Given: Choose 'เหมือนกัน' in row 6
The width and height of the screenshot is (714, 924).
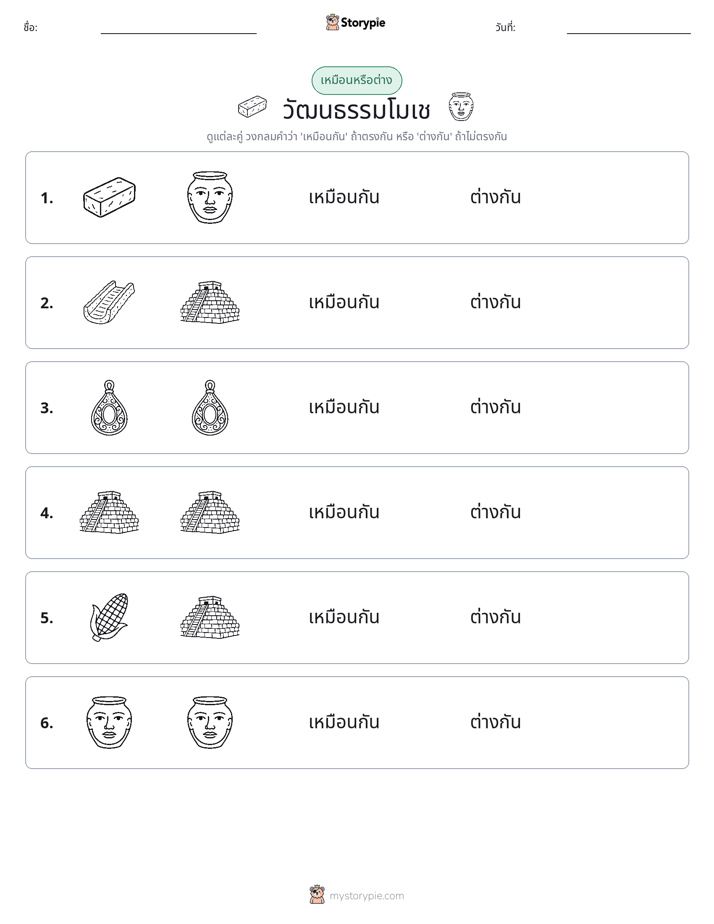Looking at the screenshot, I should point(344,722).
